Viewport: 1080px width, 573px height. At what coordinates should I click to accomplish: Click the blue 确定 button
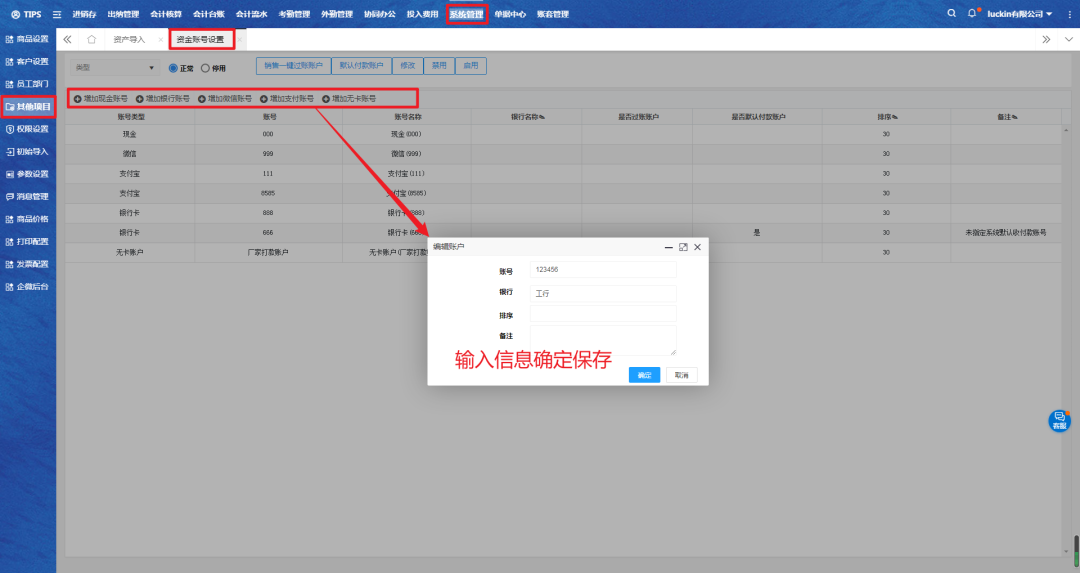pyautogui.click(x=644, y=375)
